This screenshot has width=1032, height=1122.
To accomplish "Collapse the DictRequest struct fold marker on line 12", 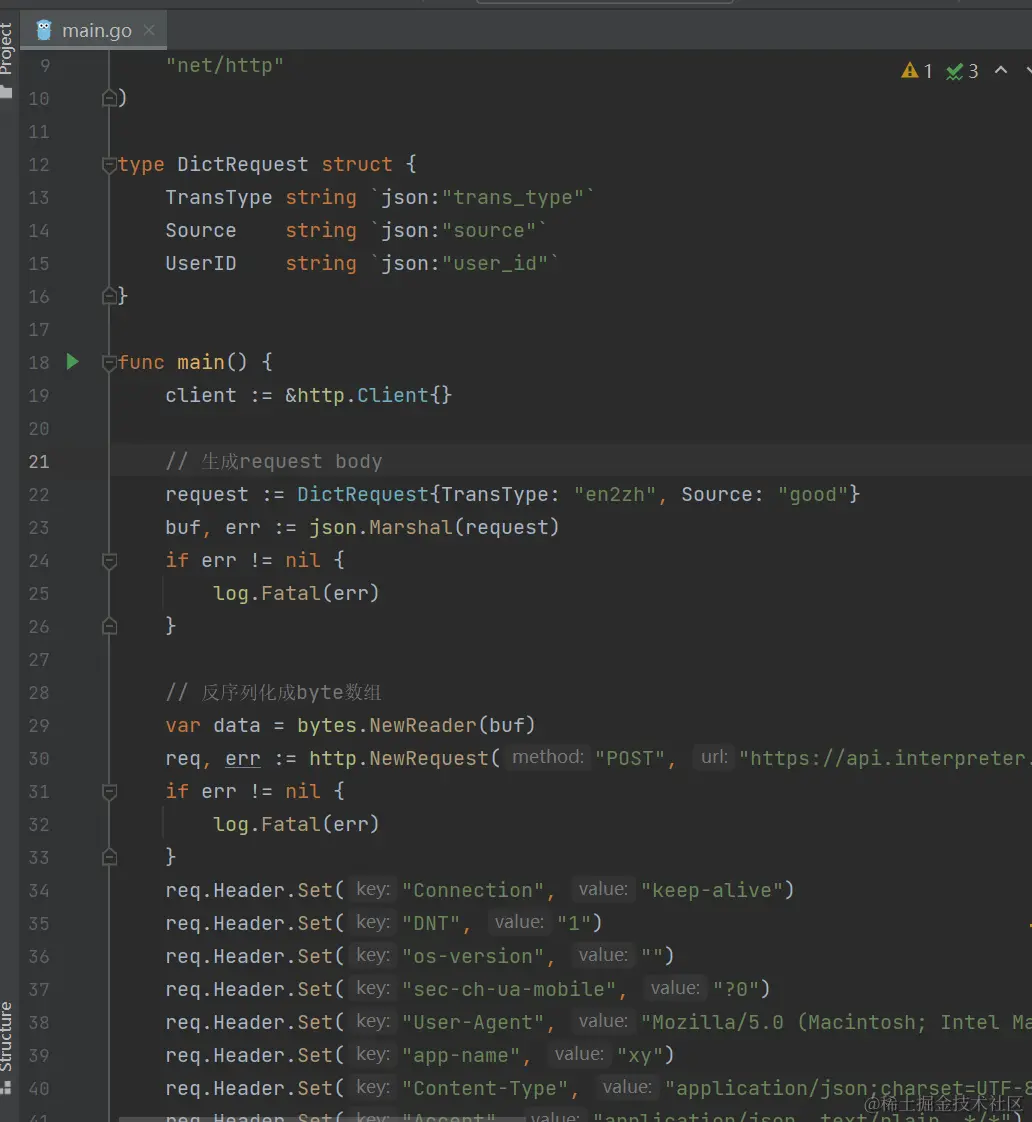I will point(109,165).
